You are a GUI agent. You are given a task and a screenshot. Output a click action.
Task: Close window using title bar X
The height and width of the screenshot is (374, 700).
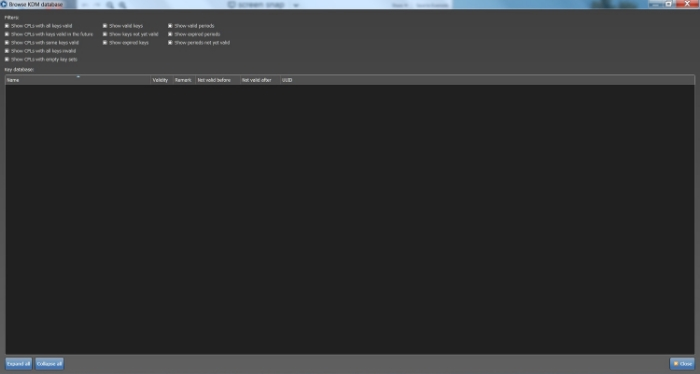(x=687, y=4)
